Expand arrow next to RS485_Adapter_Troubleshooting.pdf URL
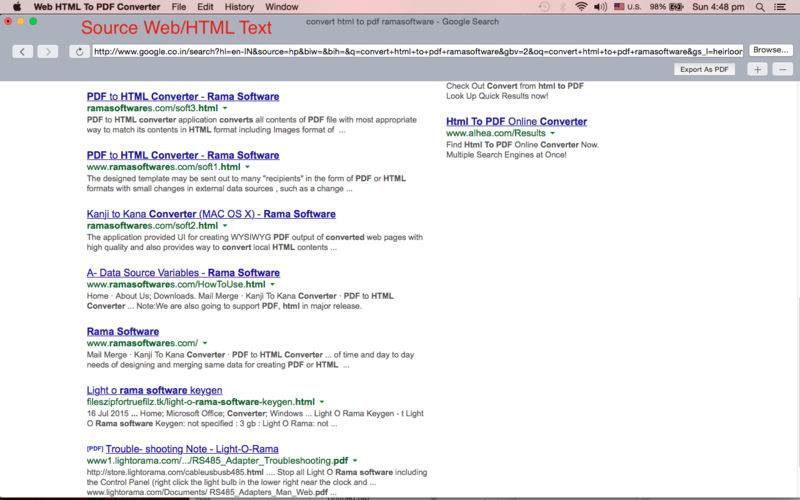 (x=355, y=461)
